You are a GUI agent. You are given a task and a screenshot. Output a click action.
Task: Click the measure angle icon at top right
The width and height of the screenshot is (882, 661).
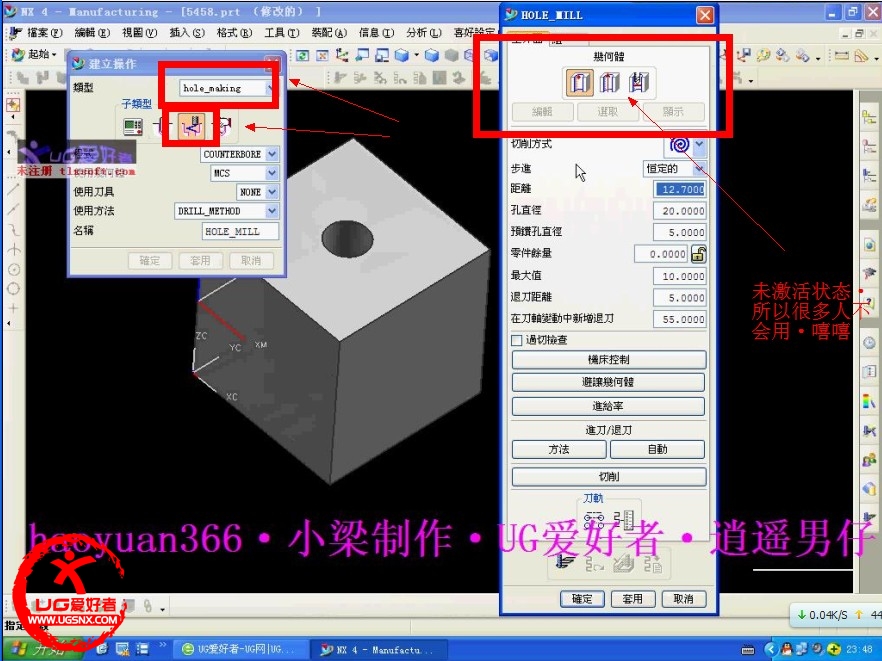click(861, 55)
